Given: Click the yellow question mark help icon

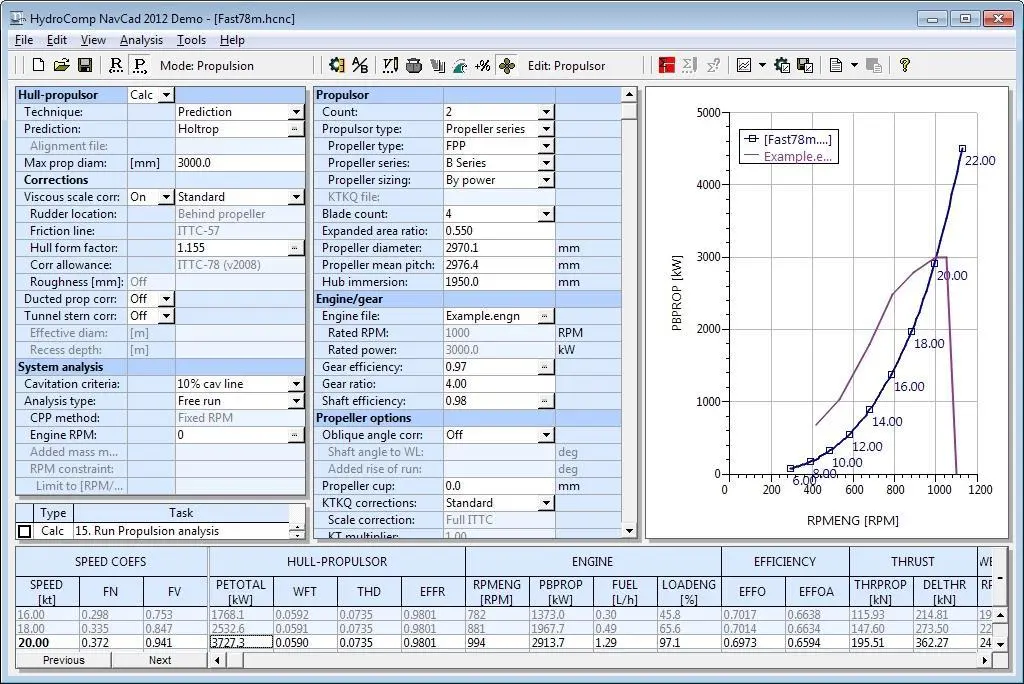Looking at the screenshot, I should (x=904, y=65).
